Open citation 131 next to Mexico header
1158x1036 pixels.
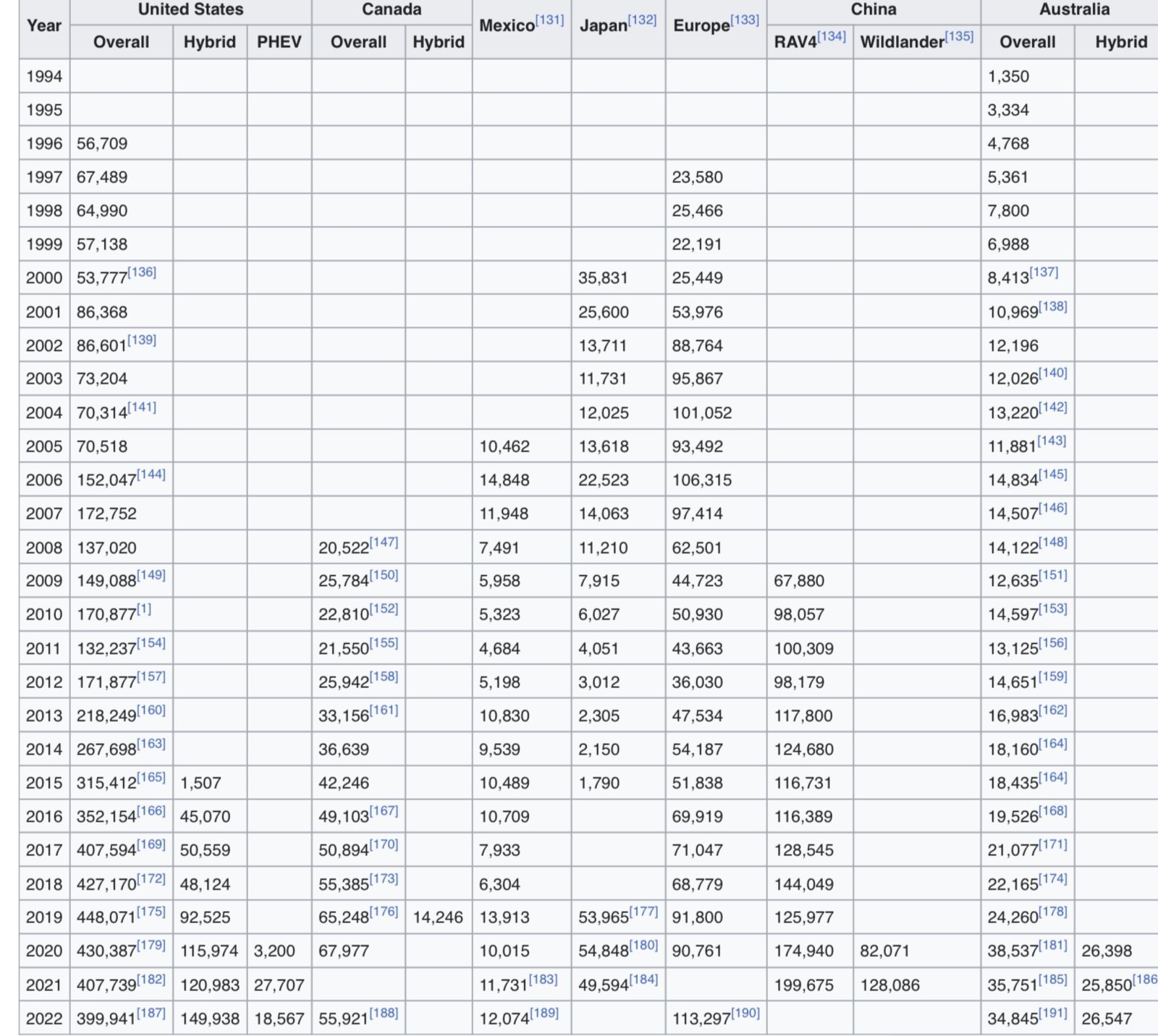(x=549, y=20)
